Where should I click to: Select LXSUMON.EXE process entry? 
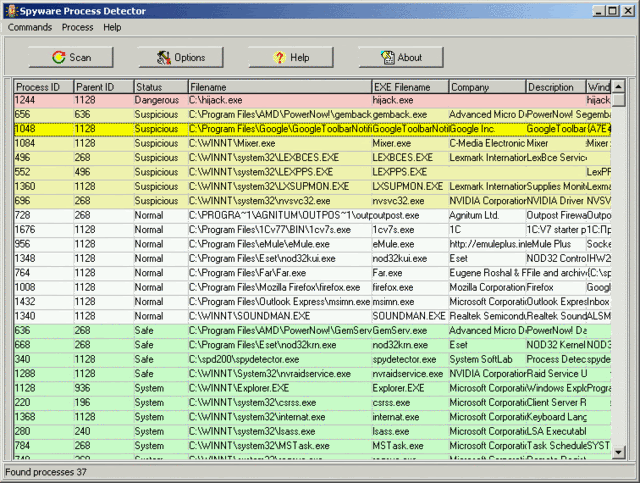click(x=312, y=187)
